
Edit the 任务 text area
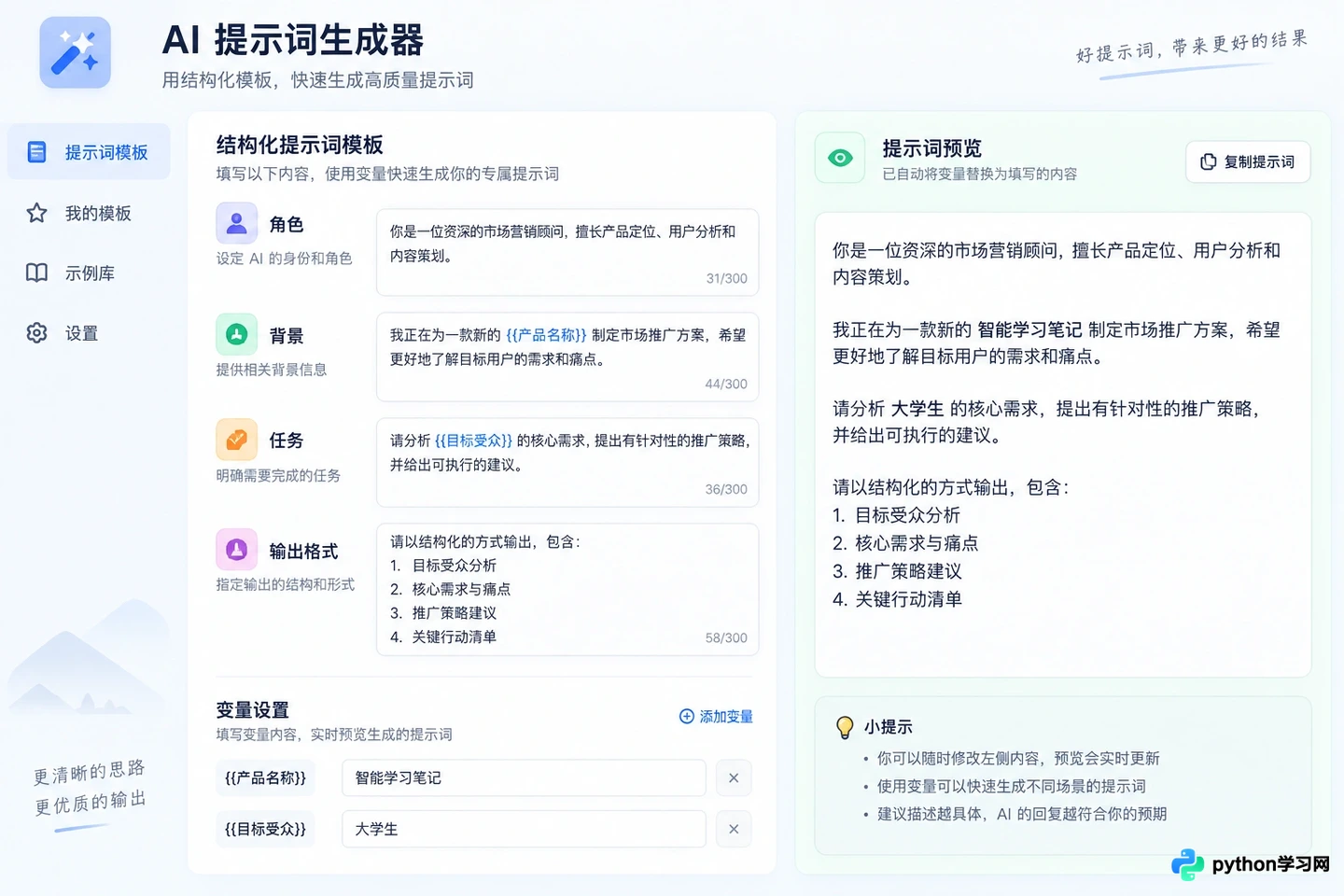pyautogui.click(x=567, y=463)
